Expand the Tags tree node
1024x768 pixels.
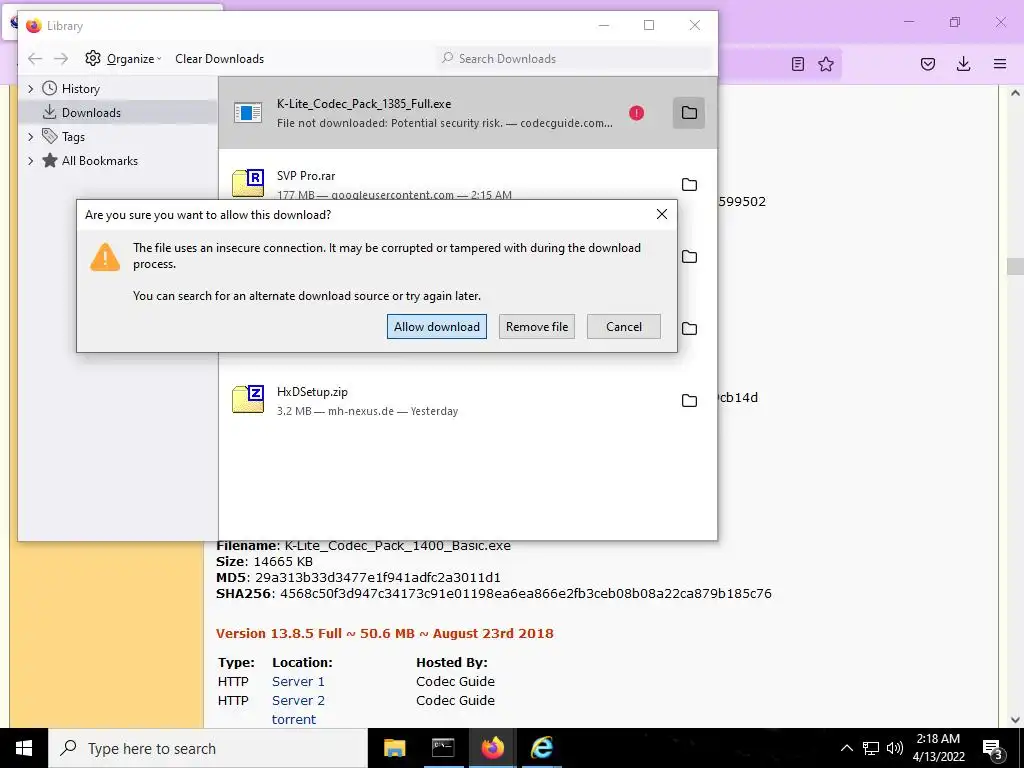click(x=30, y=136)
